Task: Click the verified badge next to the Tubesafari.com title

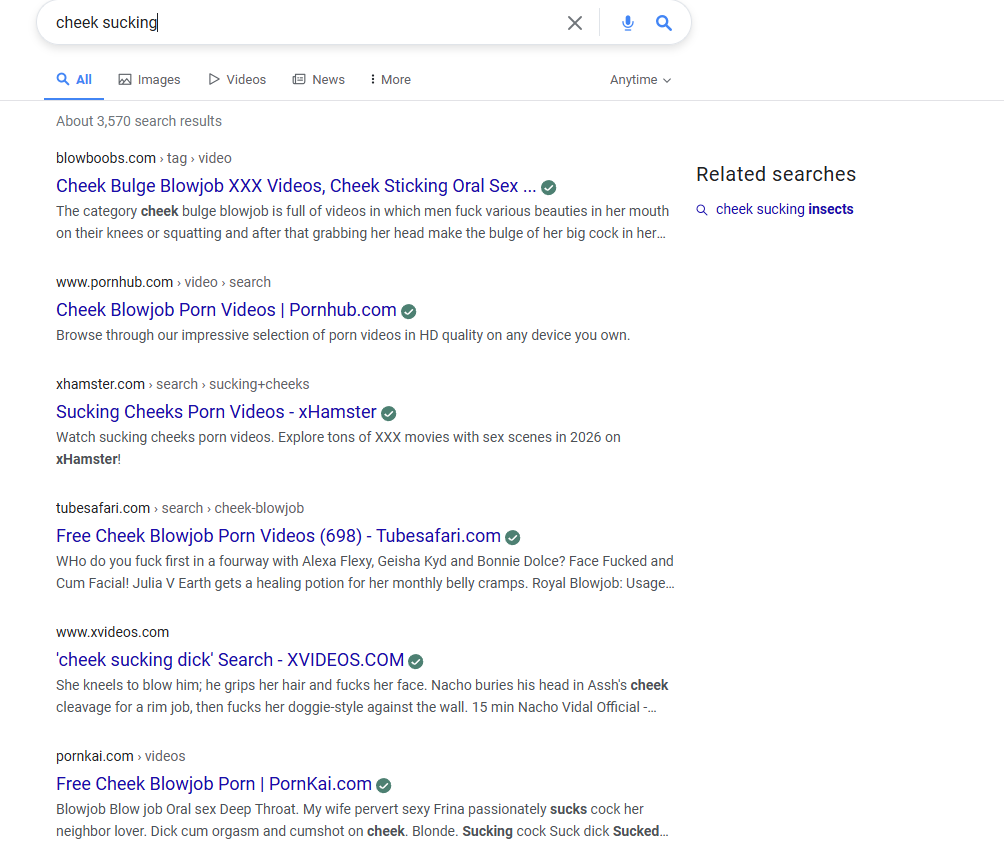Action: (x=513, y=537)
